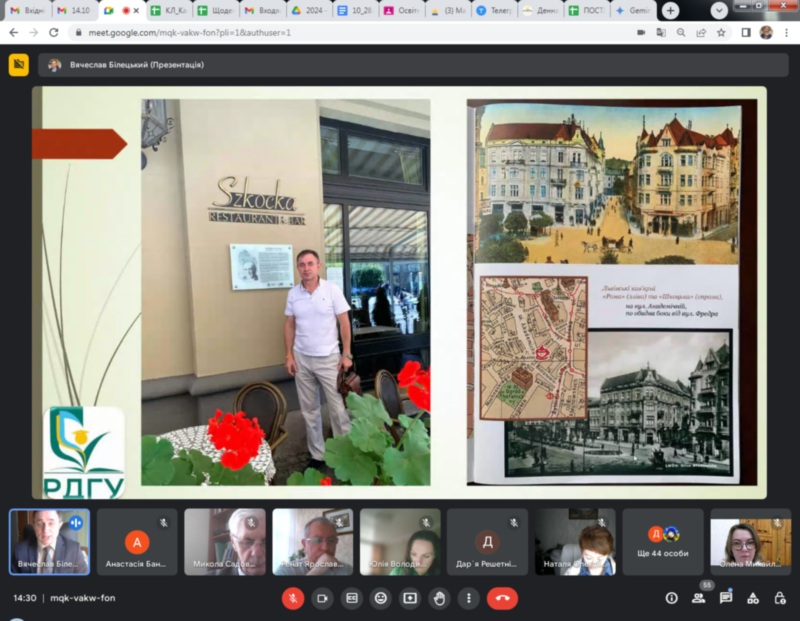800x621 pixels.
Task: Show the participants people panel
Action: tap(698, 598)
